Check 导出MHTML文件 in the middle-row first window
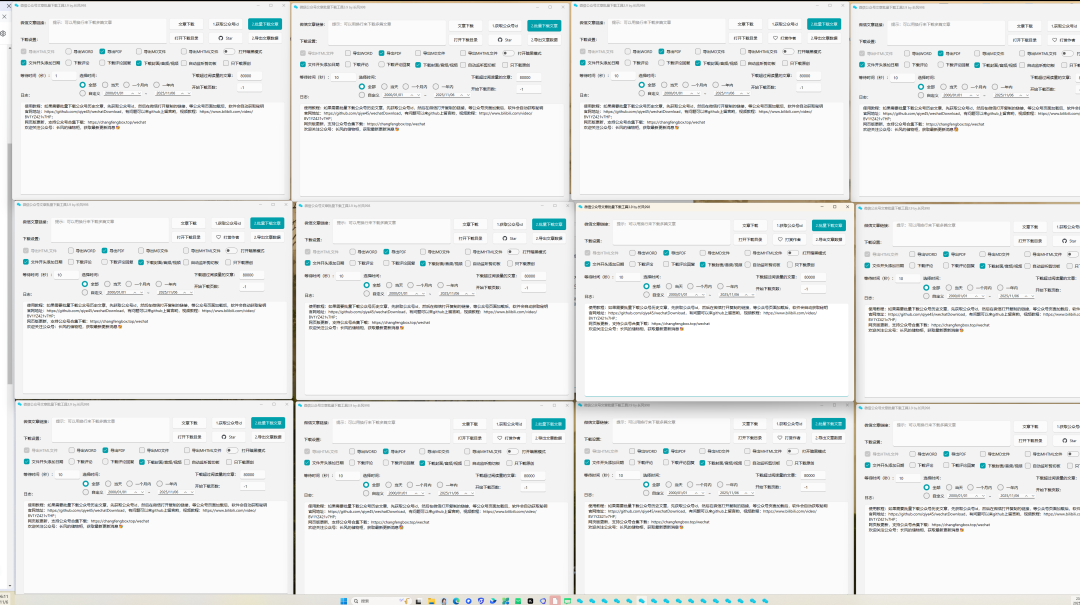The image size is (1080, 605). point(186,251)
